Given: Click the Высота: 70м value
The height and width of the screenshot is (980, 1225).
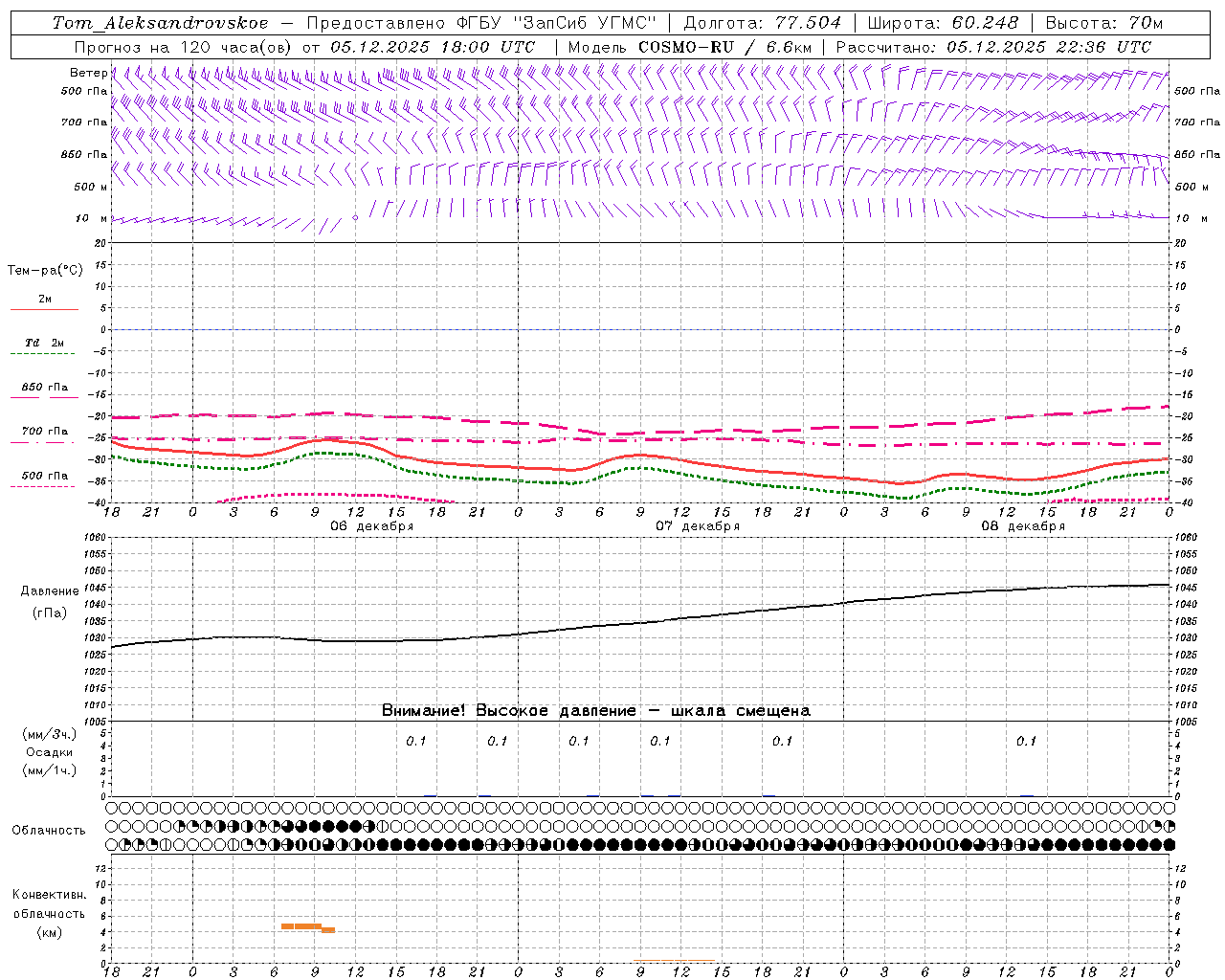Looking at the screenshot, I should click(x=1103, y=22).
